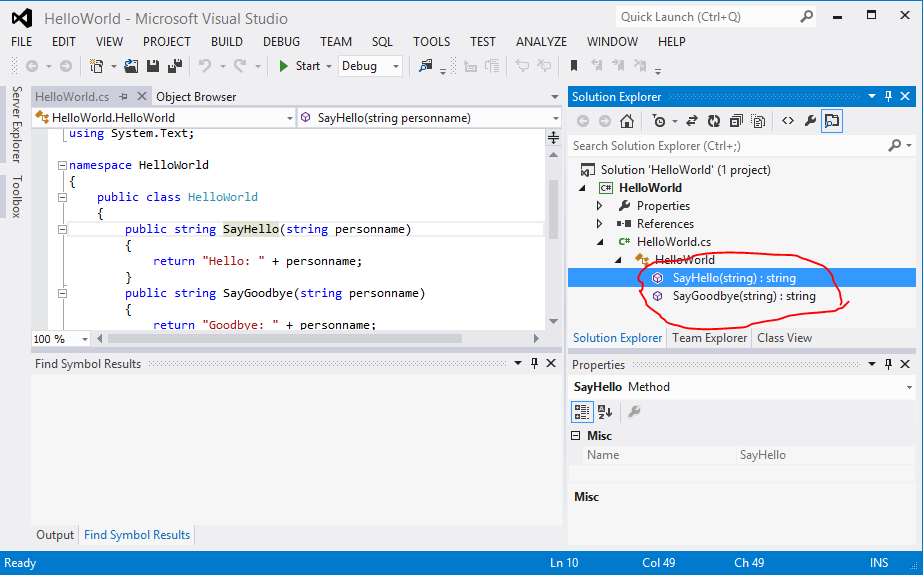Toggle a bookmark with the bookmark icon
The height and width of the screenshot is (575, 923).
click(574, 66)
